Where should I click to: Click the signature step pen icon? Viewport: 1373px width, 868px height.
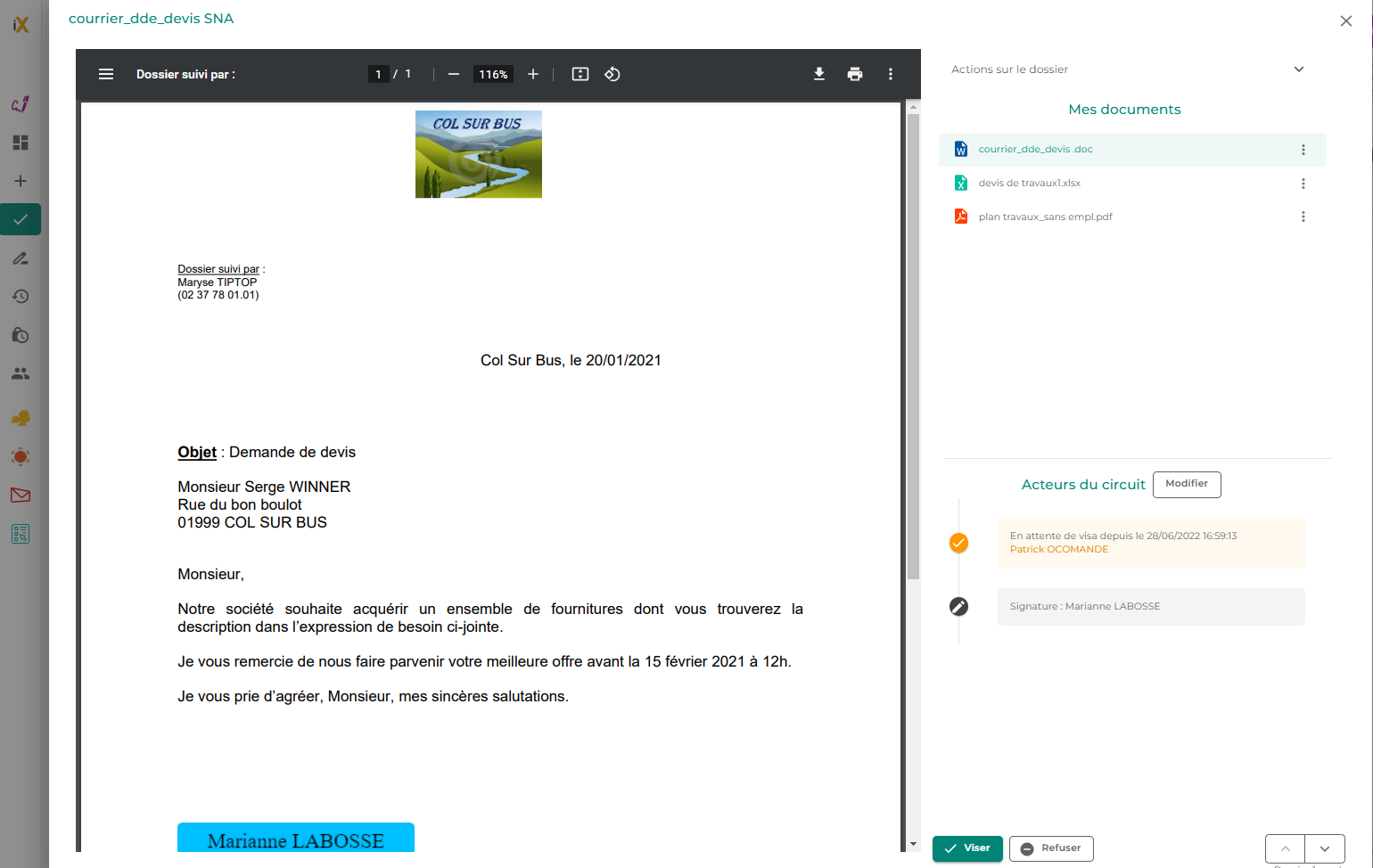(x=958, y=607)
